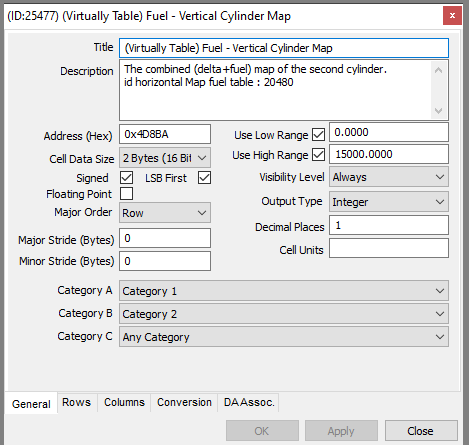The width and height of the screenshot is (469, 445).
Task: Toggle the Signed checkbox
Action: coord(127,178)
